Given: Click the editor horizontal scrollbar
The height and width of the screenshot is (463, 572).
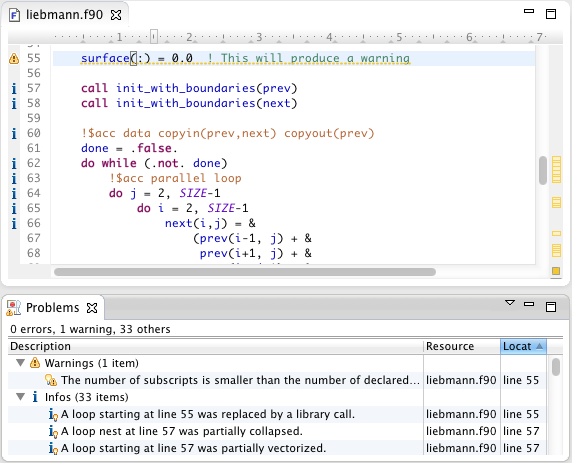Looking at the screenshot, I should click(x=245, y=272).
